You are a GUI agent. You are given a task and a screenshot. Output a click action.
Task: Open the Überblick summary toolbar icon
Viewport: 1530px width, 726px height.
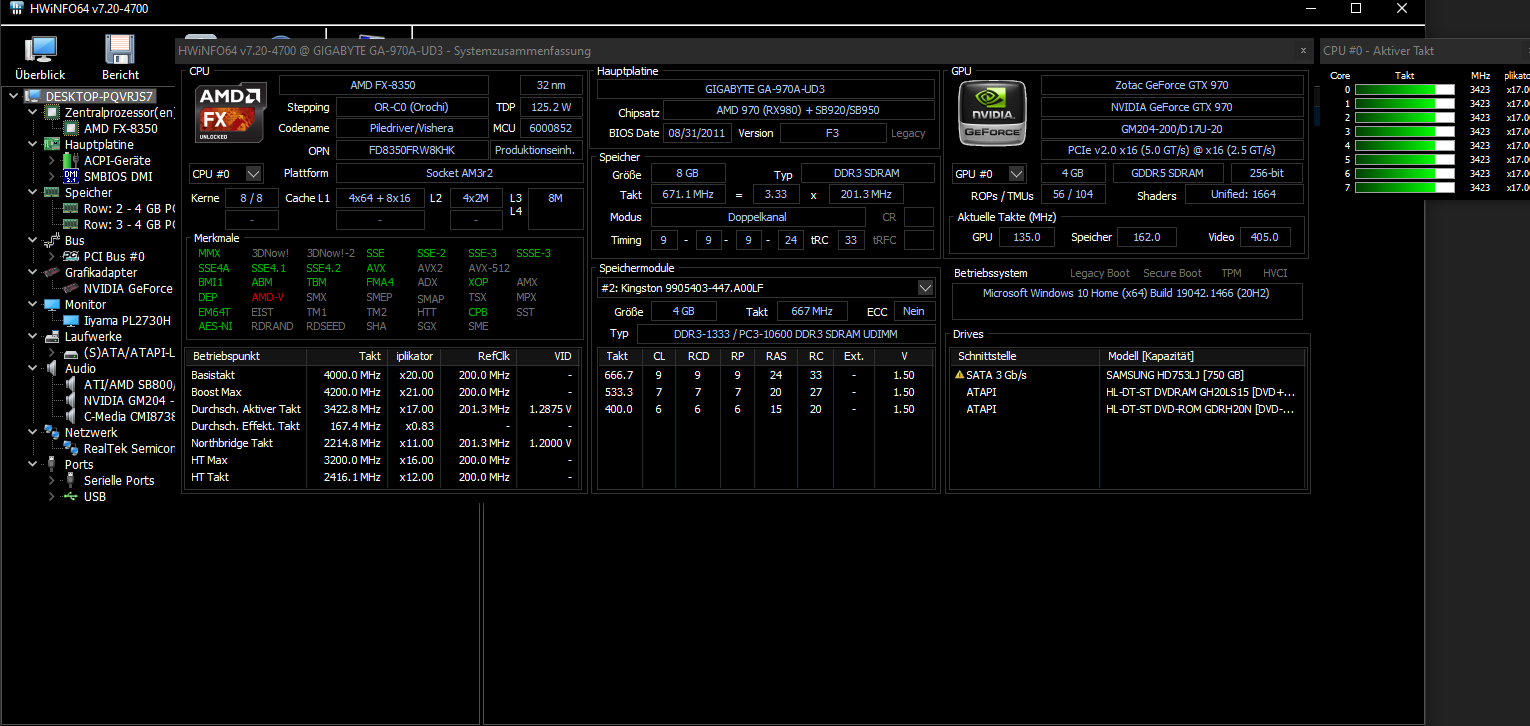pos(40,58)
